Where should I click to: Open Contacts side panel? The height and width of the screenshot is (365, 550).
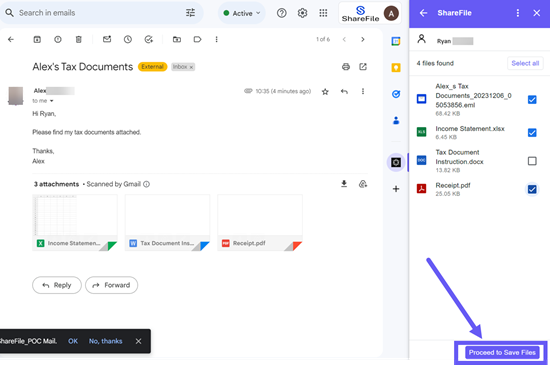[396, 120]
